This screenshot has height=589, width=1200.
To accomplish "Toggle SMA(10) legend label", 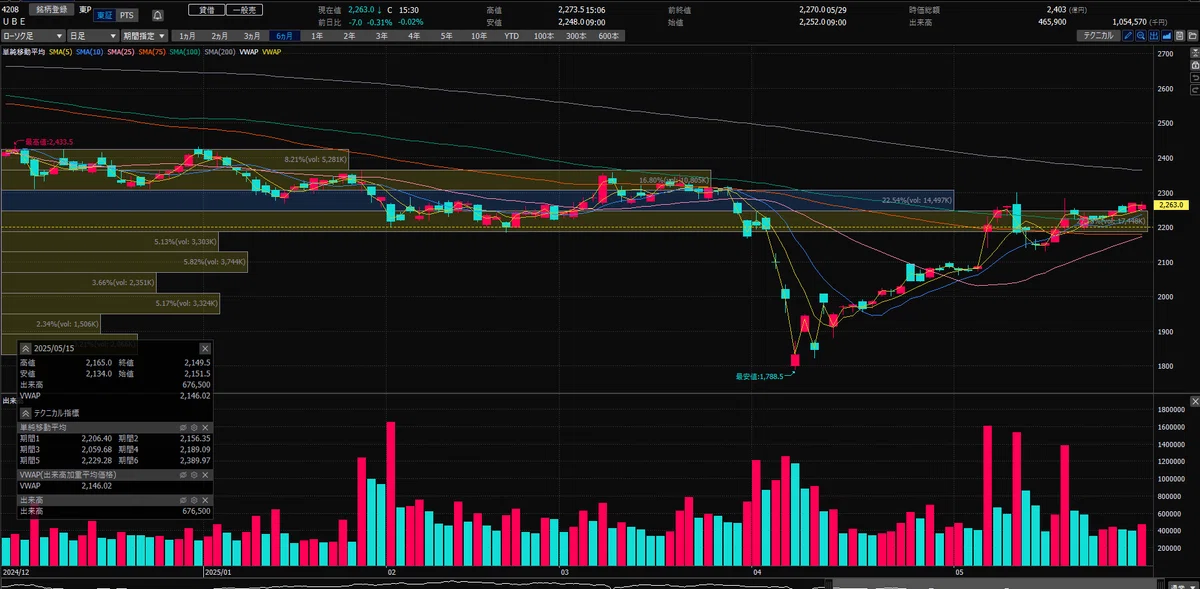I will pyautogui.click(x=88, y=51).
